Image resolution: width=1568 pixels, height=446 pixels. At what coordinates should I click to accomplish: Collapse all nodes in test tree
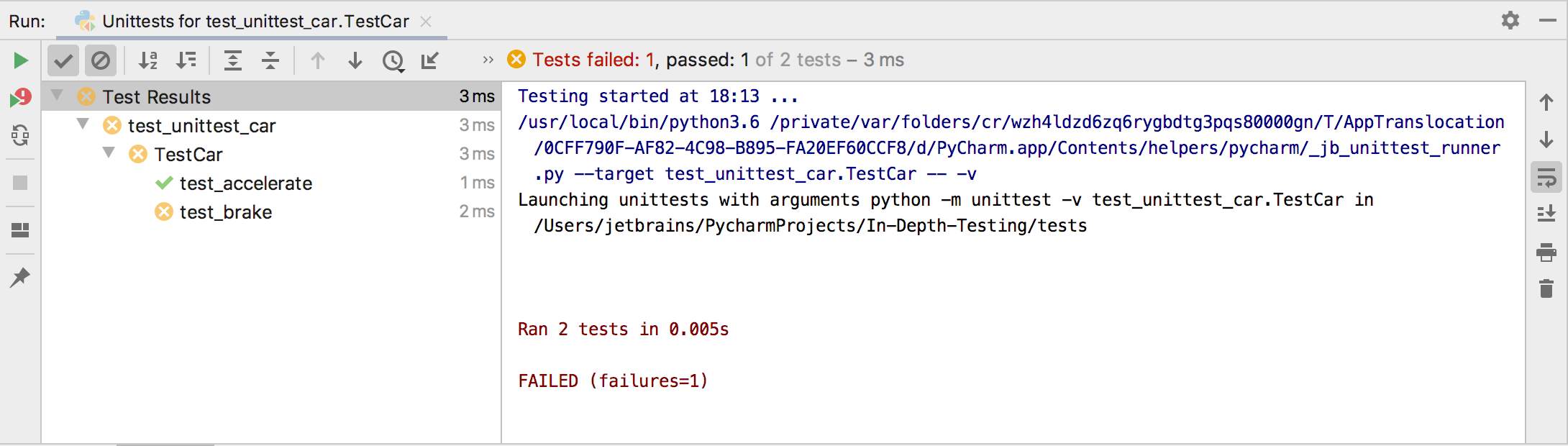(x=270, y=60)
